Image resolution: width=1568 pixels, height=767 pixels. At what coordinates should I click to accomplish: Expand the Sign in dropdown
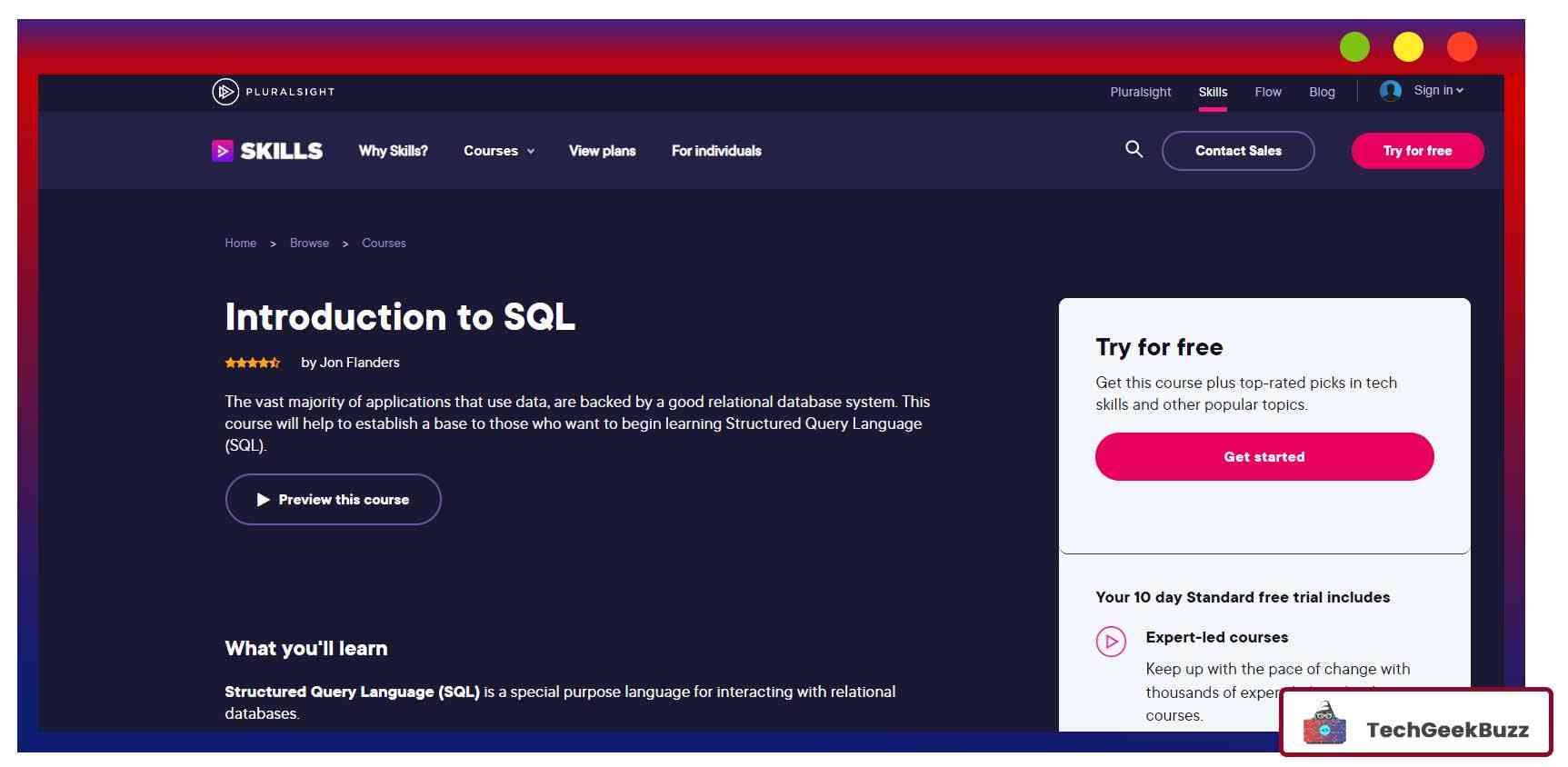point(1438,91)
